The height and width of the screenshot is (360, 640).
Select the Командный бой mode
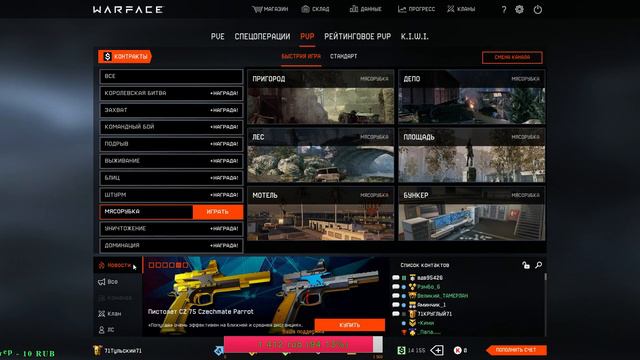171,127
